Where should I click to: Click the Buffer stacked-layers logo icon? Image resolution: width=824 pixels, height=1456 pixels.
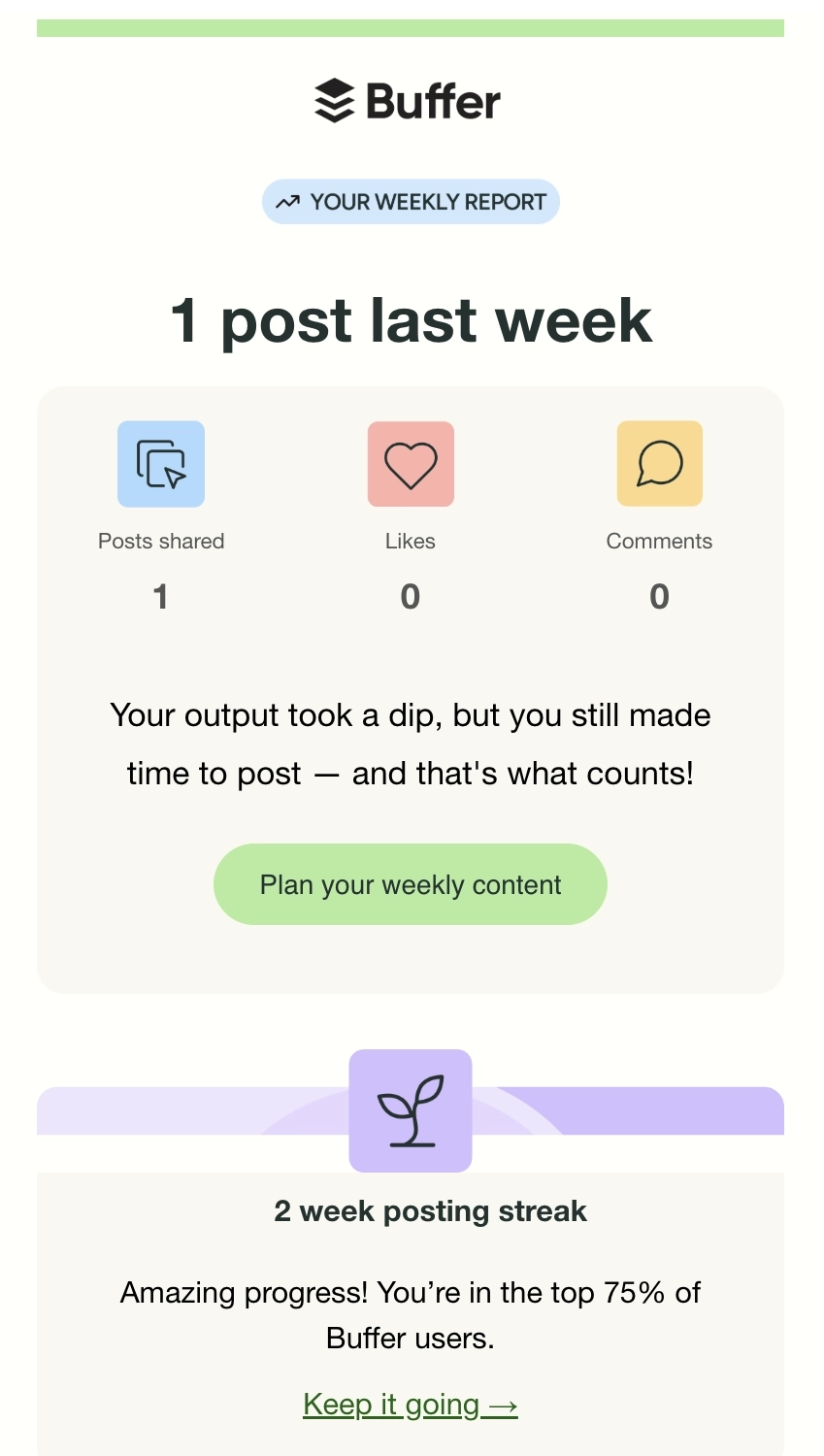(x=334, y=101)
